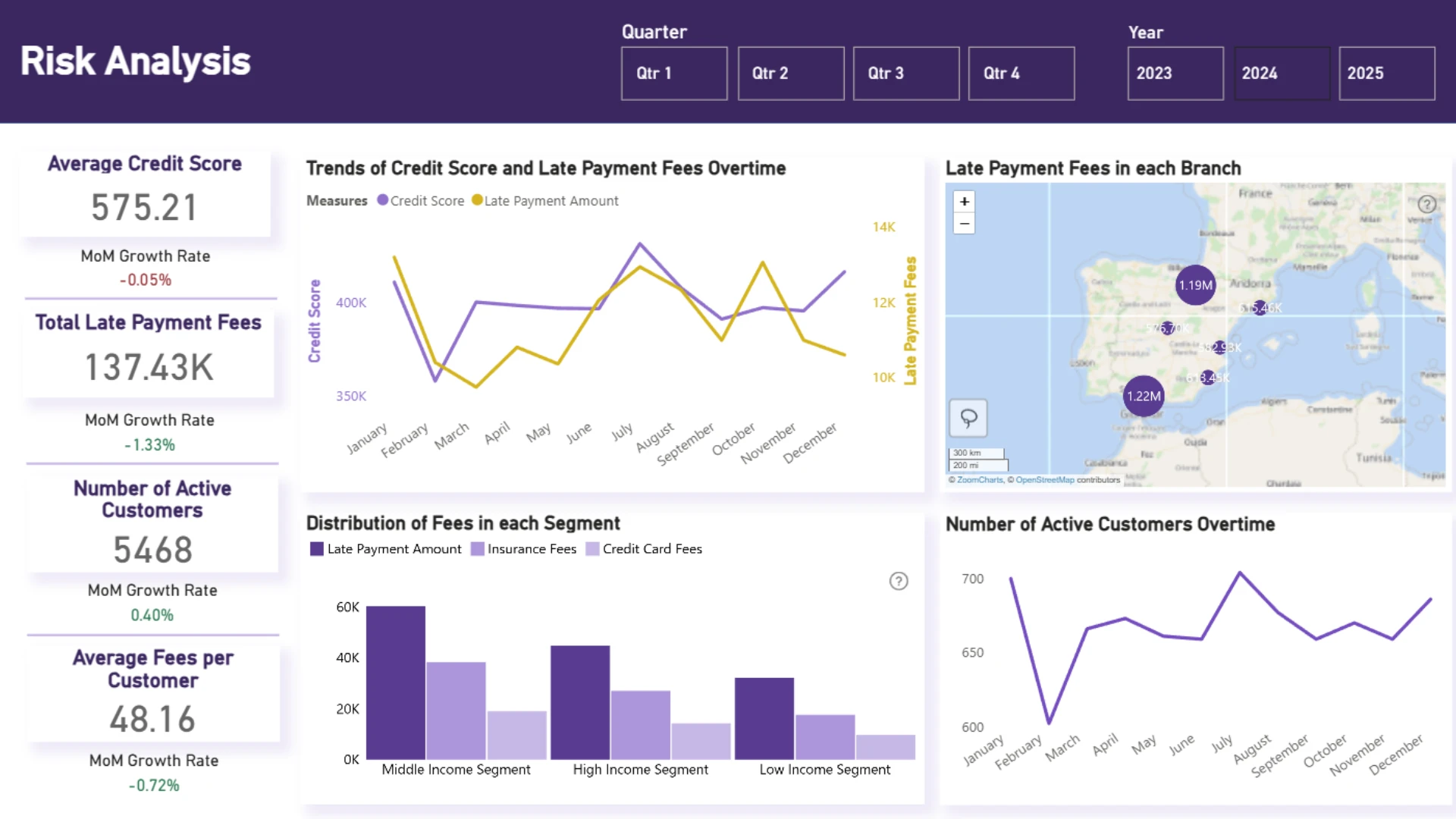Activate the lasso selection tool on map
Screen dimensions: 1456x819
coord(968,418)
